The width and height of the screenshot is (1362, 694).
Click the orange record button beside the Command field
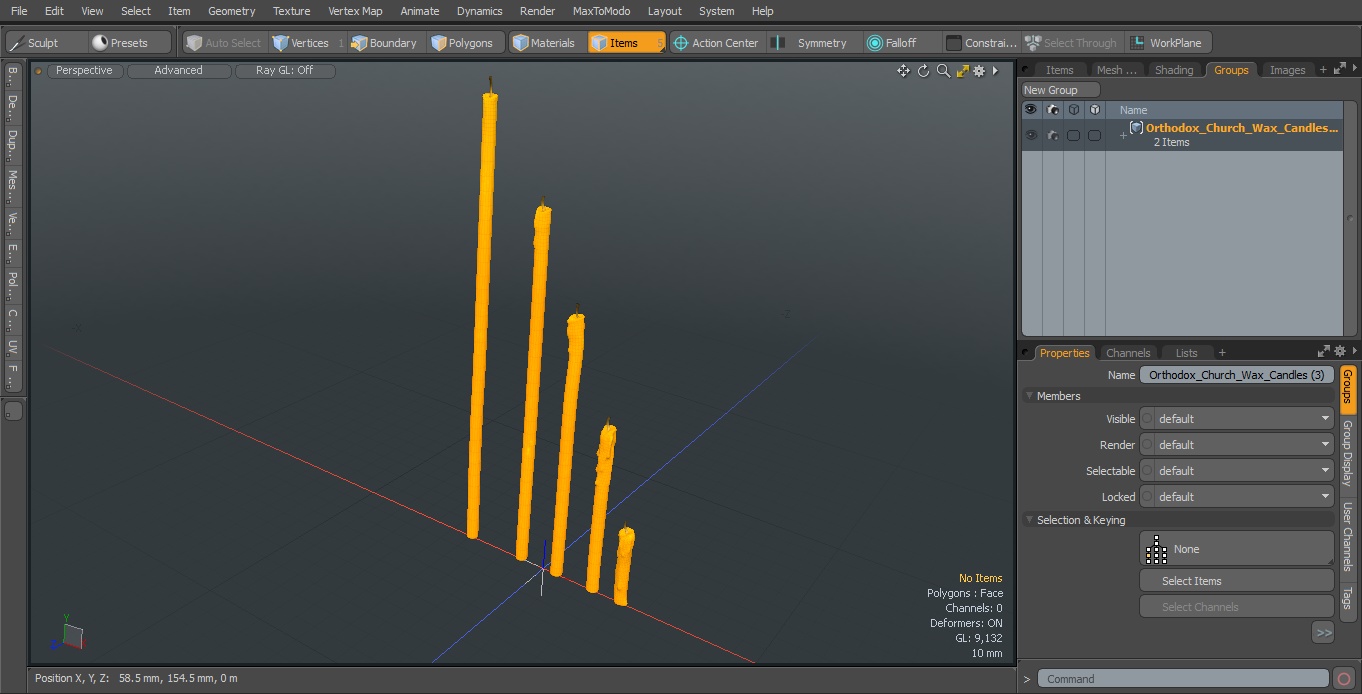point(1344,679)
